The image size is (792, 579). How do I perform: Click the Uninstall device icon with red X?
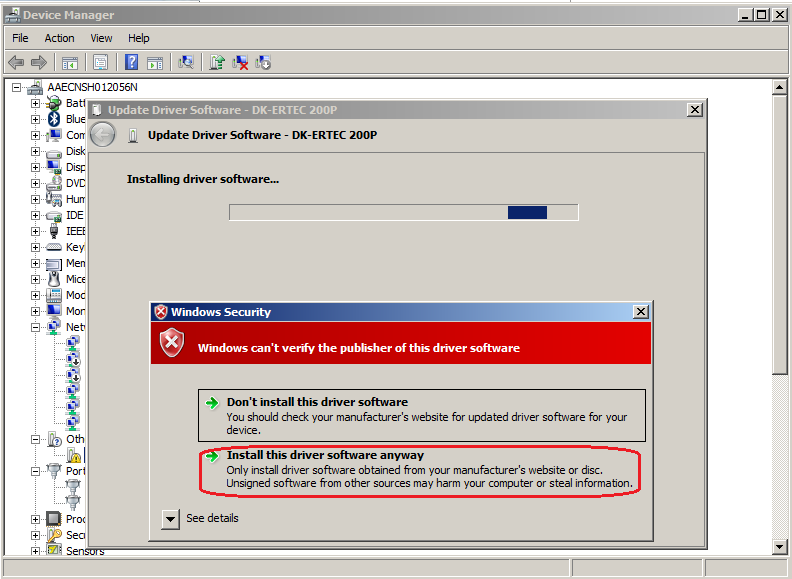[240, 63]
